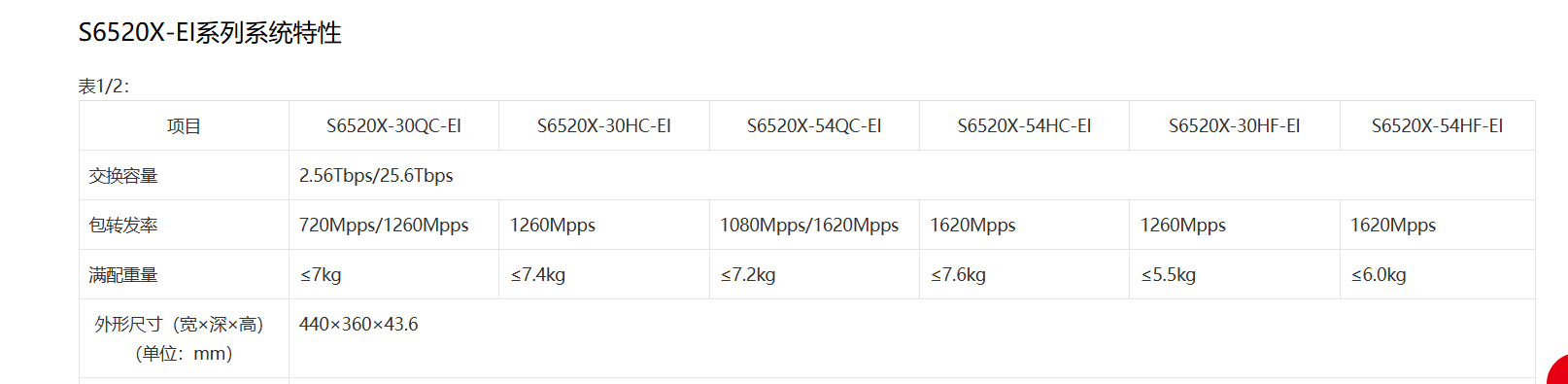
Task: Click the 440×360×43.6 dimensions cell
Action: pos(912,338)
